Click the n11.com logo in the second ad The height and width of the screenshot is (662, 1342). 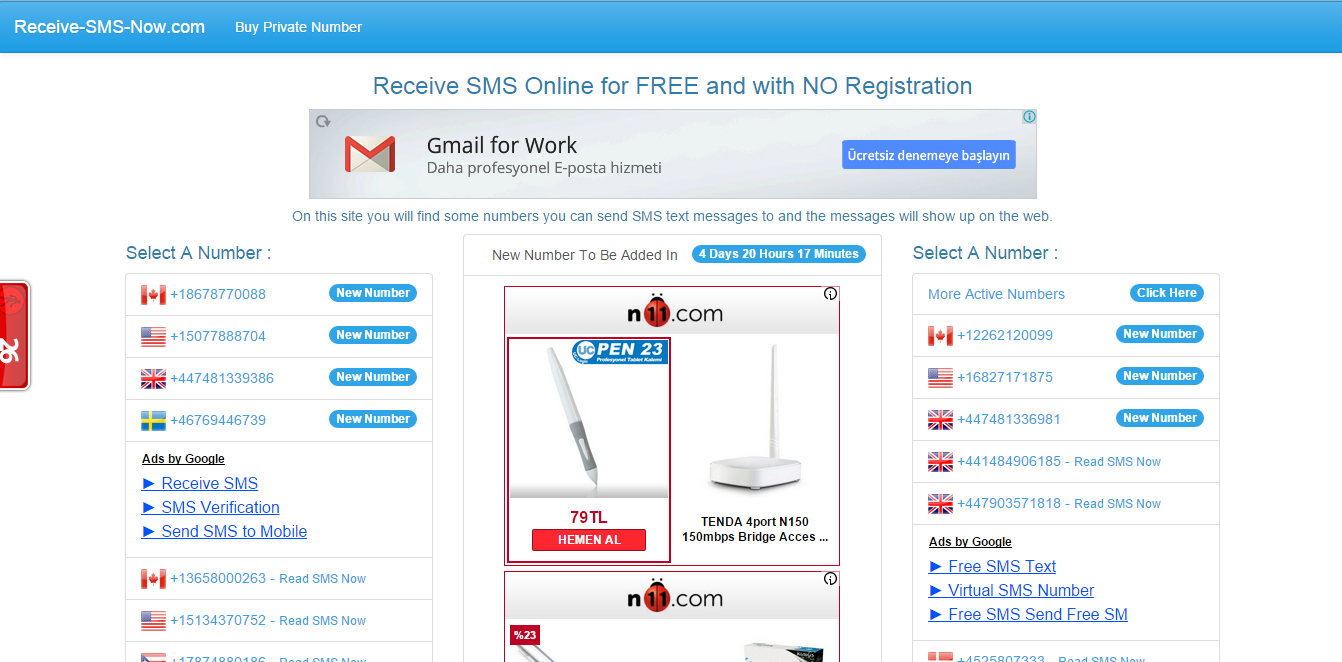(674, 596)
